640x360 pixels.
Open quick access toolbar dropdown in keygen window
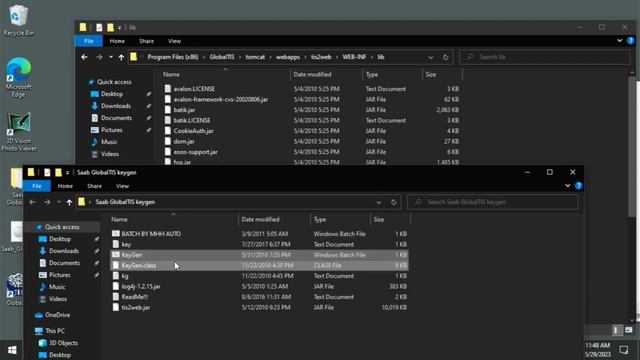67,172
